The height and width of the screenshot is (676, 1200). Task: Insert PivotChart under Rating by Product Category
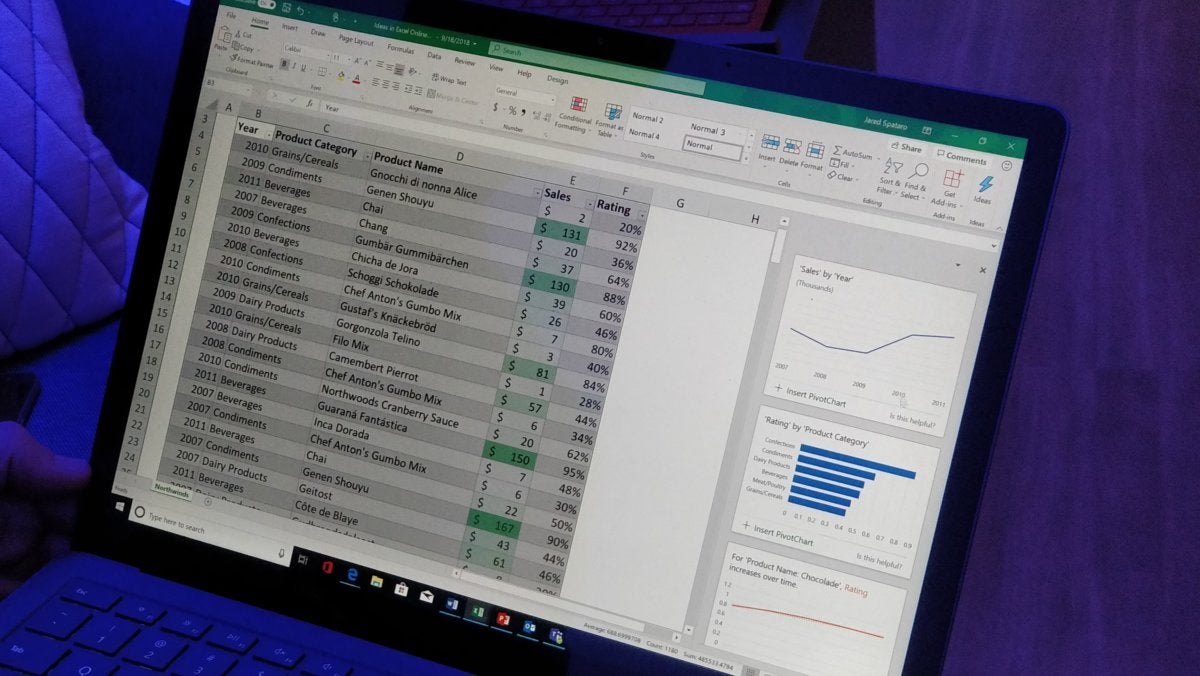[778, 533]
